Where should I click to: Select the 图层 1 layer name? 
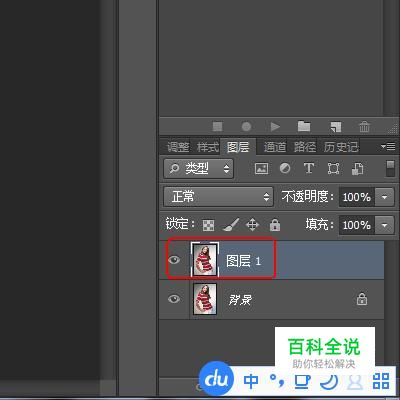point(243,261)
